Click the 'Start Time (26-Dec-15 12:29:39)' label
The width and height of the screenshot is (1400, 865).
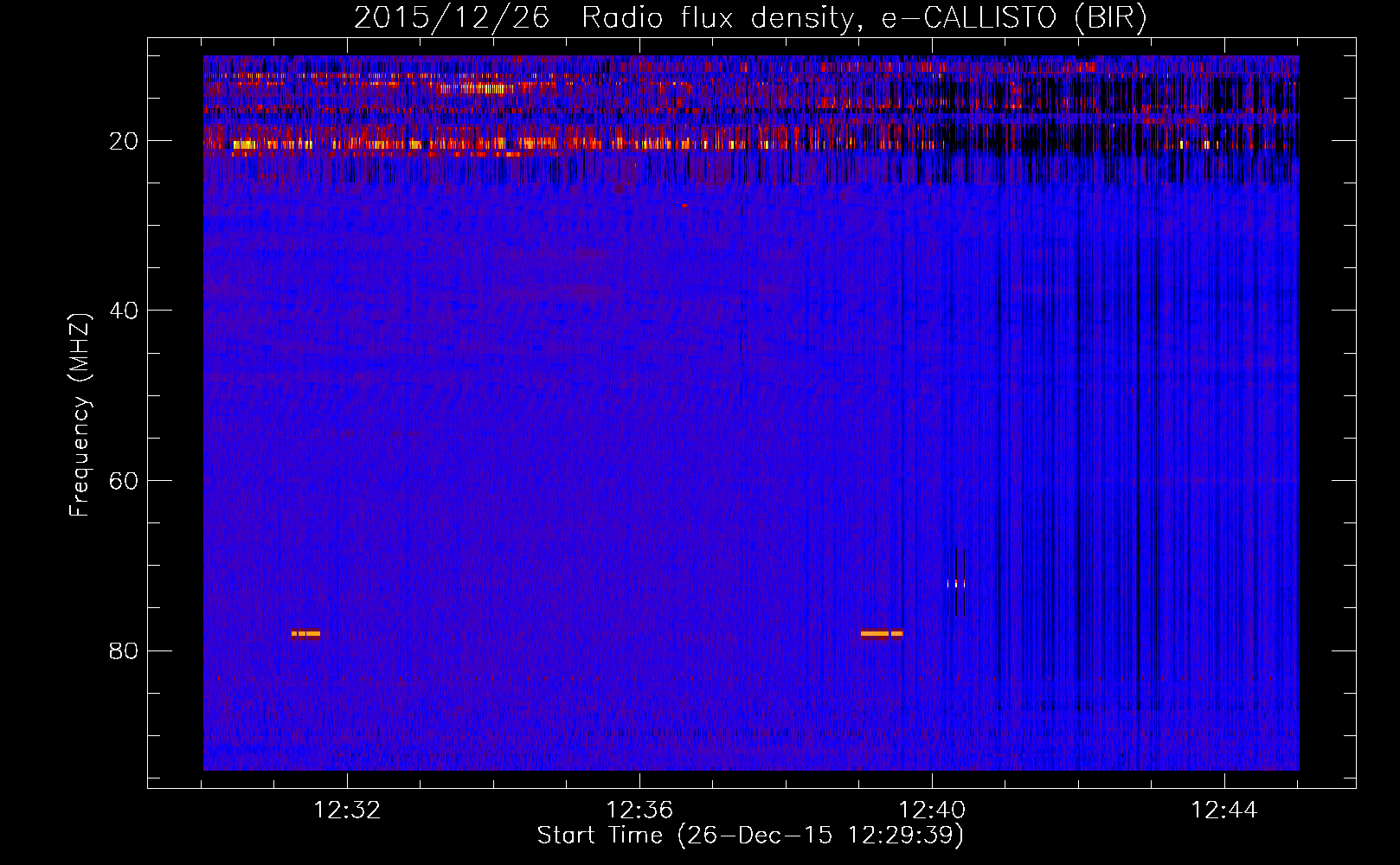point(750,835)
